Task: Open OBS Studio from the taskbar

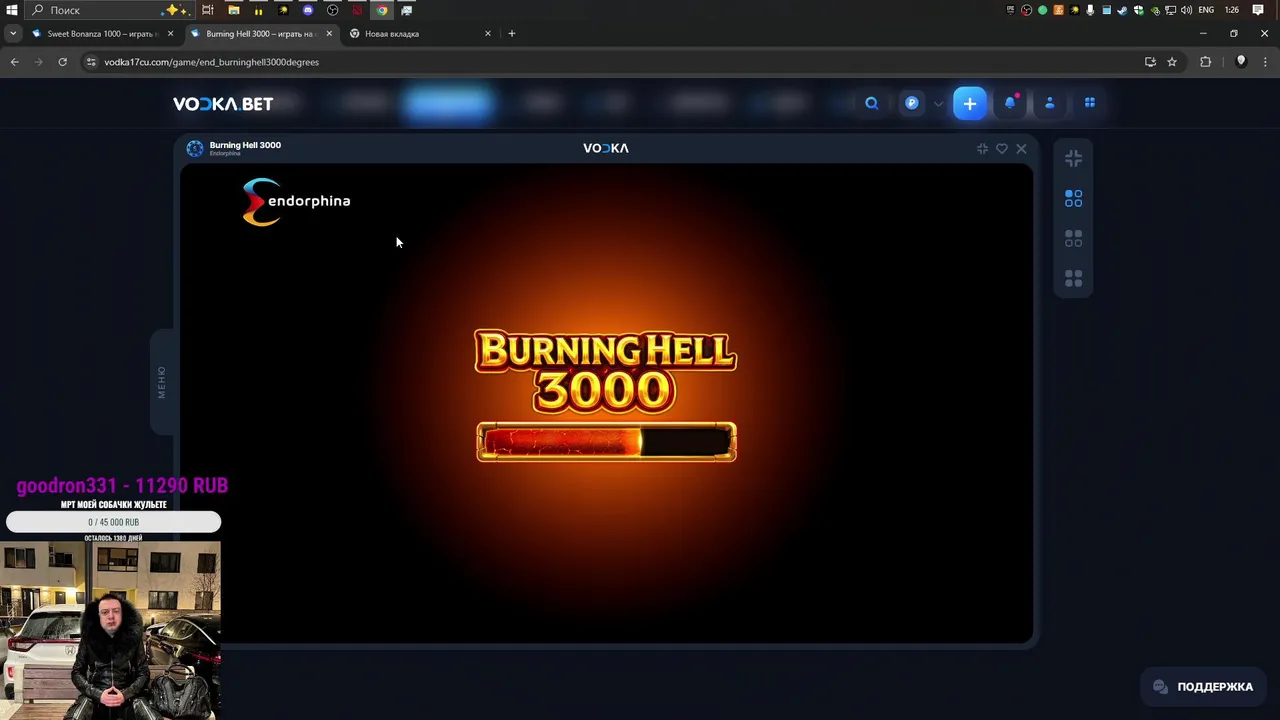Action: tap(333, 10)
